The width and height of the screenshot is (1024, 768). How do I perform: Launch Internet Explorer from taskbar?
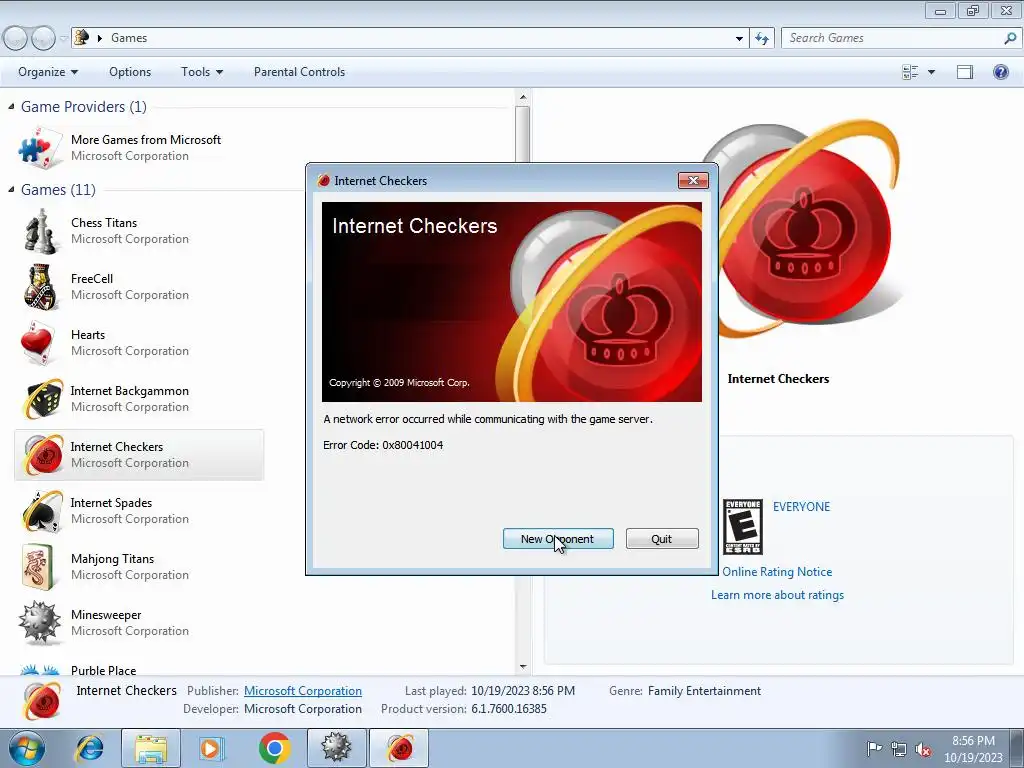coord(89,748)
